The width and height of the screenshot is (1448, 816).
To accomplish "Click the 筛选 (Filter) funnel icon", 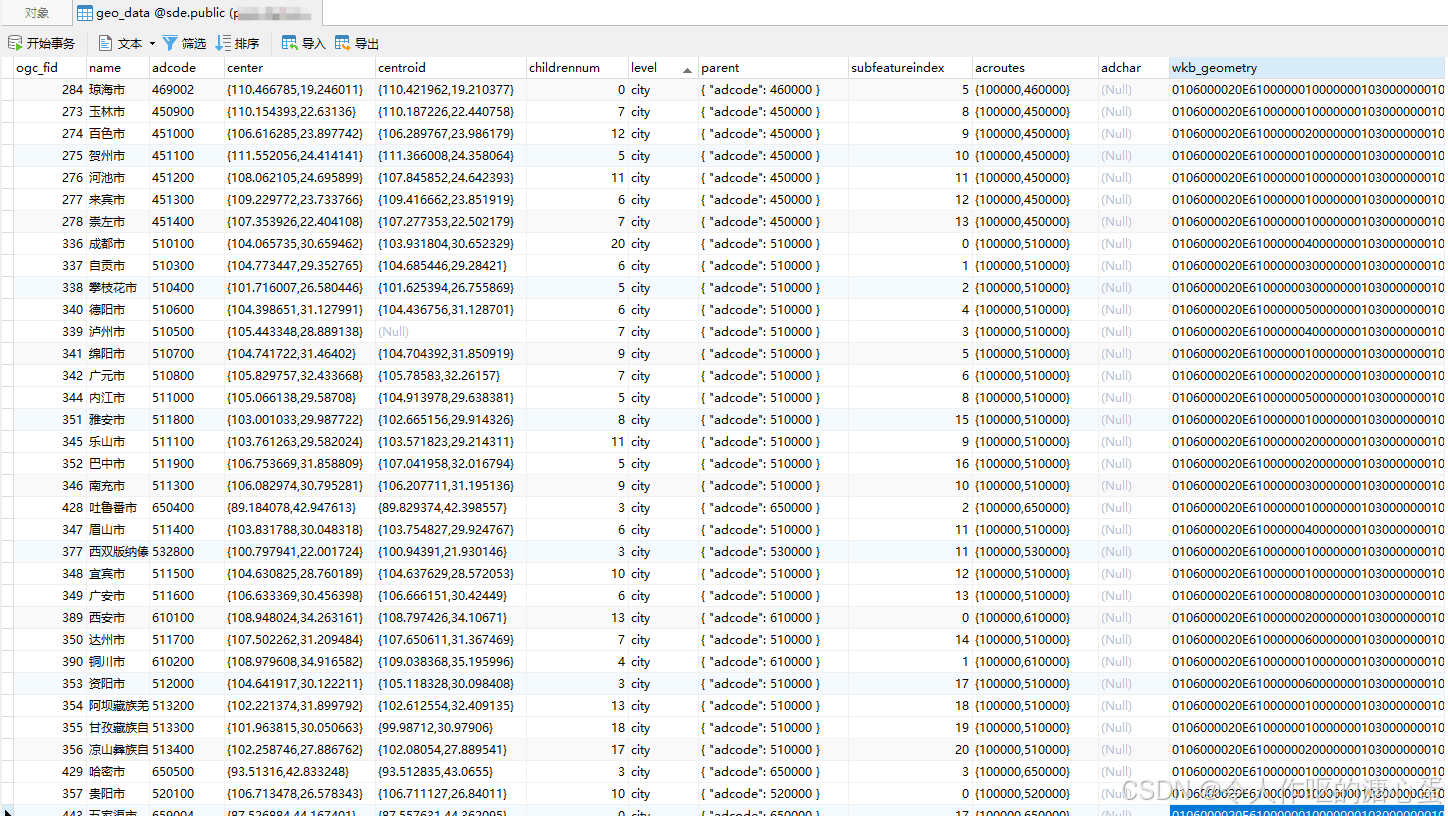I will 170,43.
